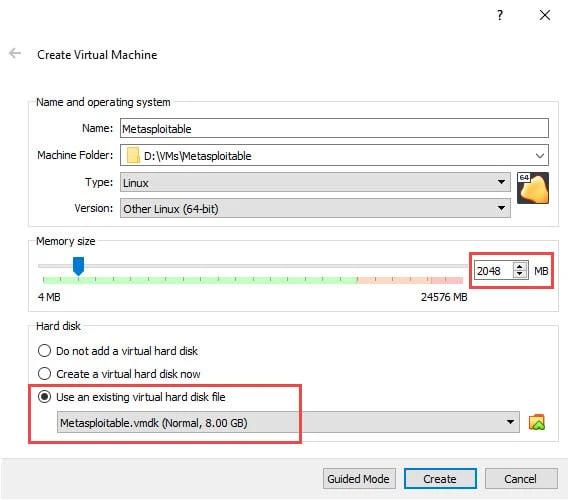This screenshot has height=500, width=569.
Task: Switch to Guided Mode
Action: click(x=359, y=479)
